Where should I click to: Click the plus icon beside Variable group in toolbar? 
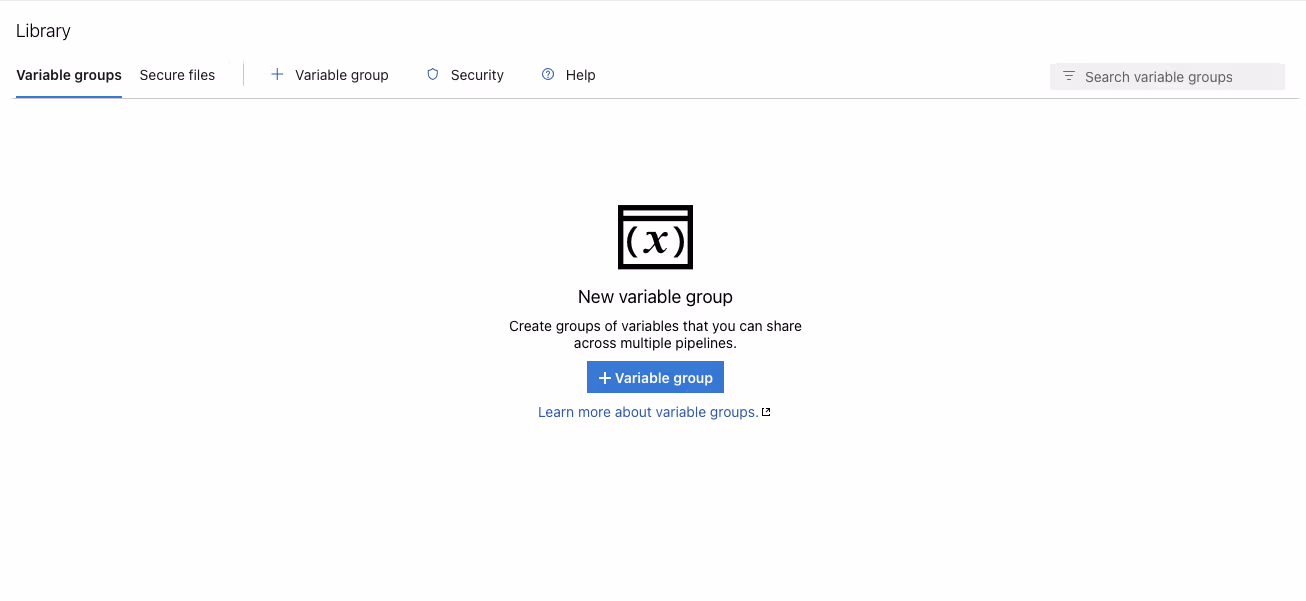[x=277, y=74]
